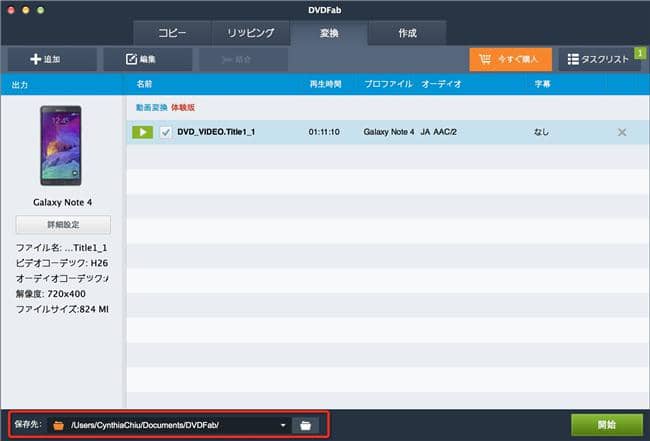Image resolution: width=650 pixels, height=441 pixels.
Task: Uncheck the DVD_VIDEO.Title1_1 checkbox
Action: point(165,132)
